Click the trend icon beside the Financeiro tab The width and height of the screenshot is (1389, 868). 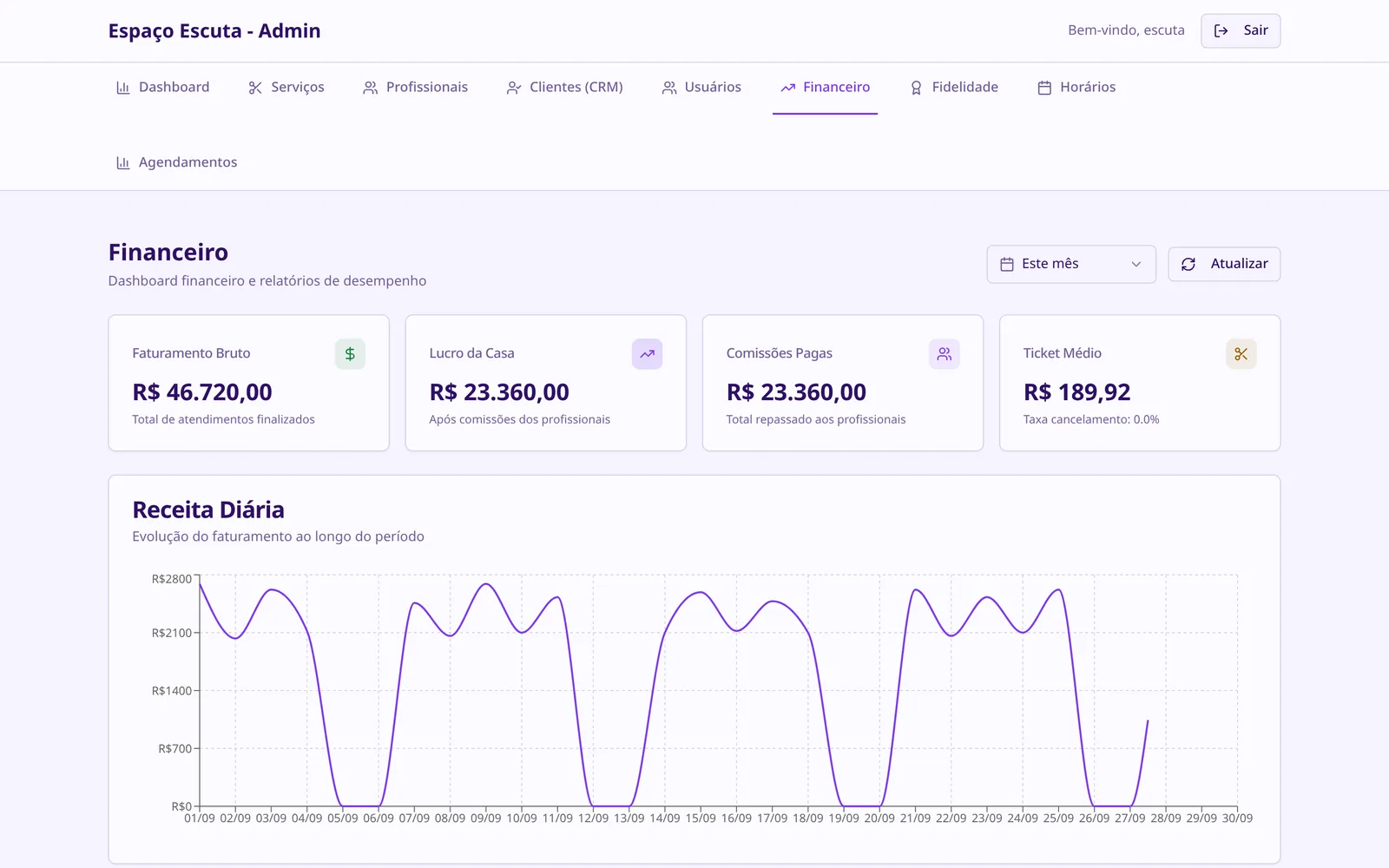click(x=788, y=88)
